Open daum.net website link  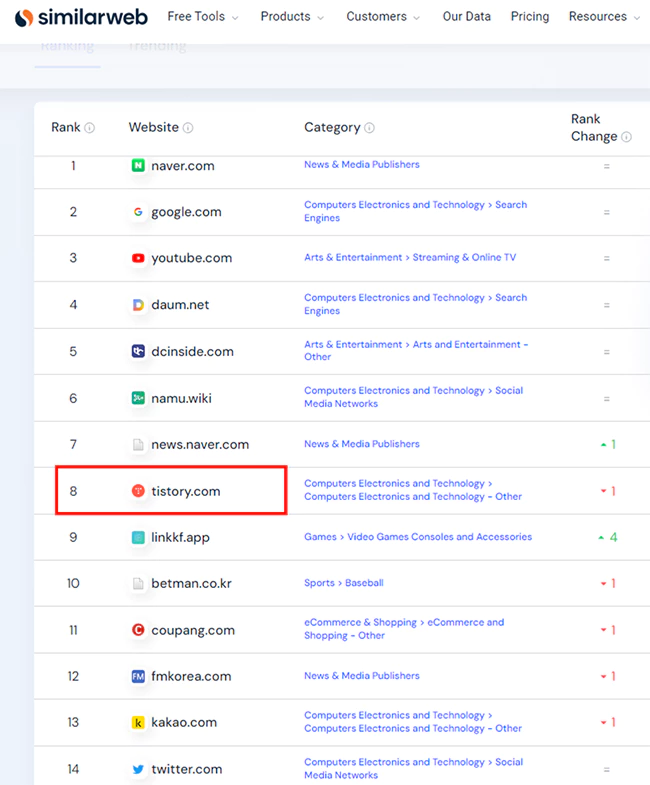[180, 304]
